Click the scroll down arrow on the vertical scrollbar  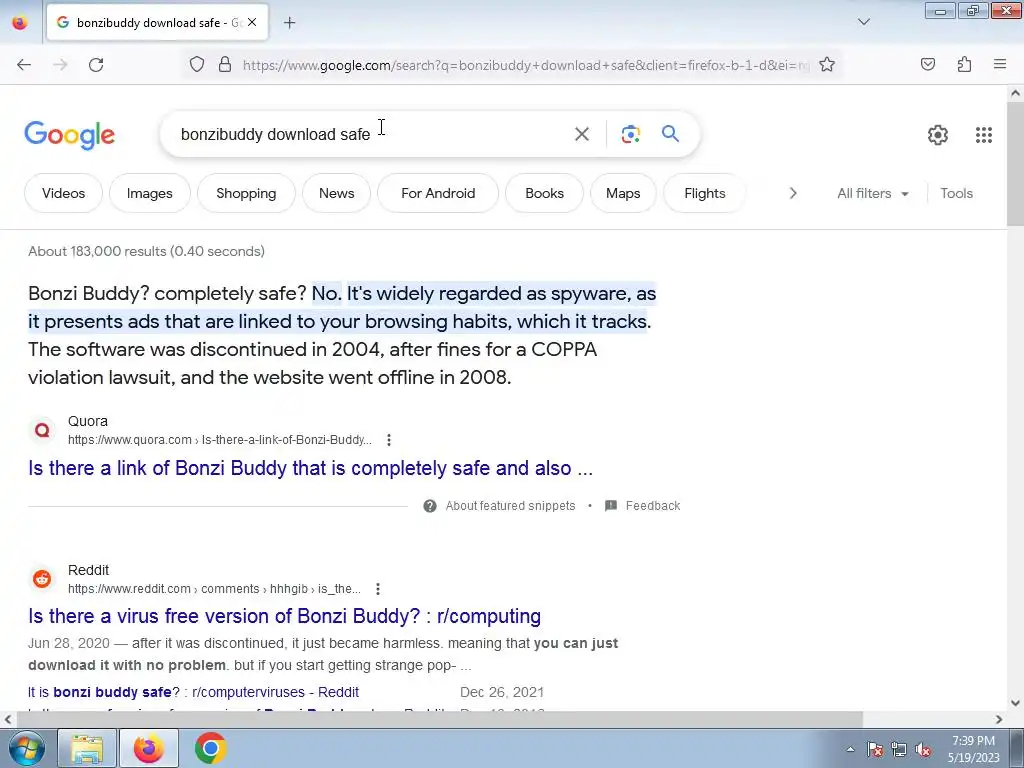point(1015,703)
